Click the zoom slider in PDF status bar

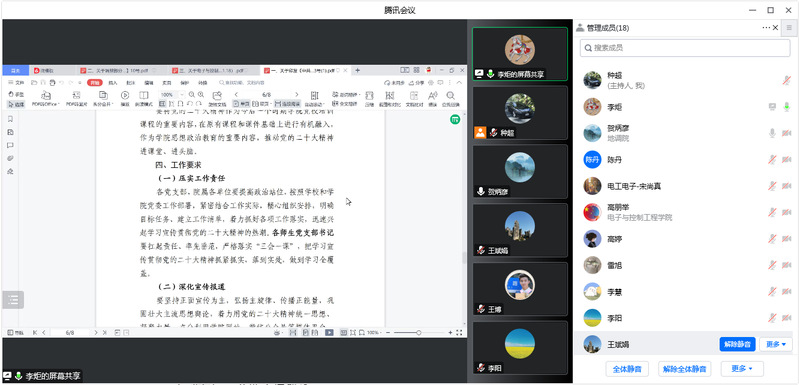(418, 333)
